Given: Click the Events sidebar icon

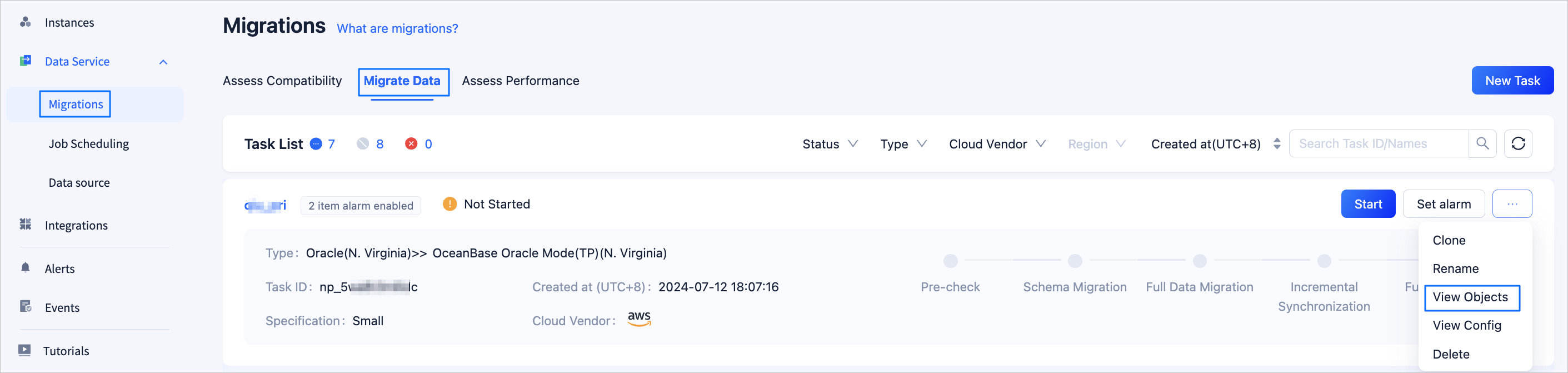Looking at the screenshot, I should (25, 307).
